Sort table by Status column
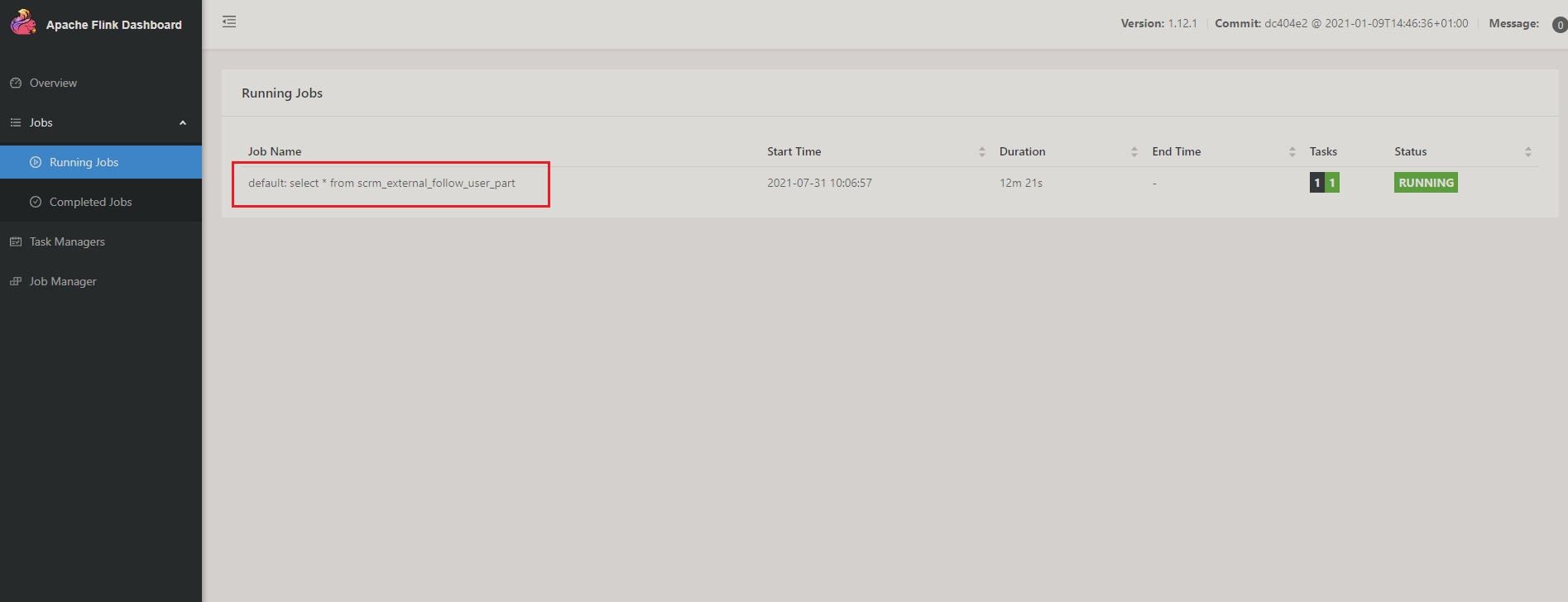The width and height of the screenshot is (1568, 602). (1527, 151)
